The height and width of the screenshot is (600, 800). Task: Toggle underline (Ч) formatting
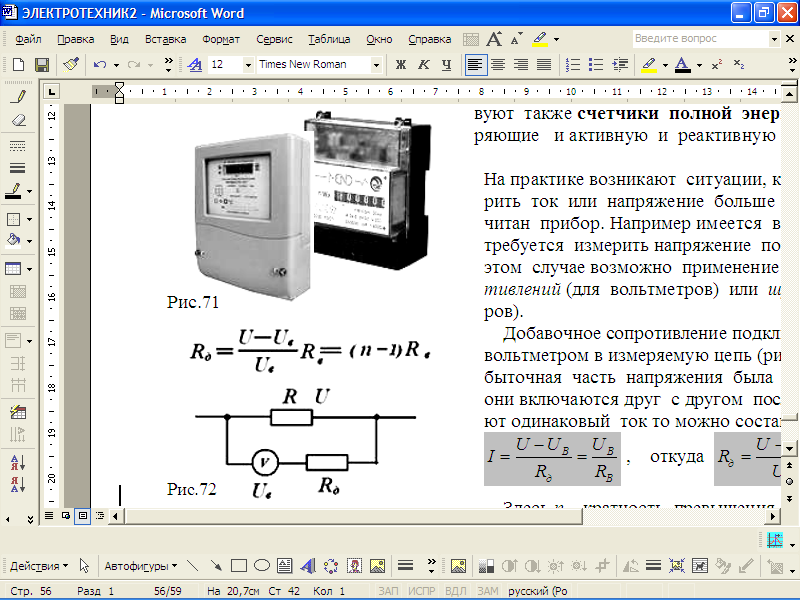point(446,65)
